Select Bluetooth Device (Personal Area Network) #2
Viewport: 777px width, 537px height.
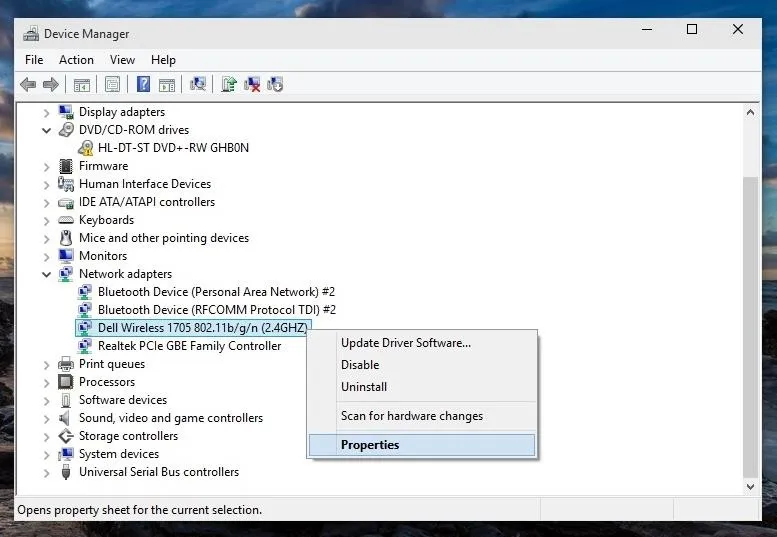(x=216, y=292)
